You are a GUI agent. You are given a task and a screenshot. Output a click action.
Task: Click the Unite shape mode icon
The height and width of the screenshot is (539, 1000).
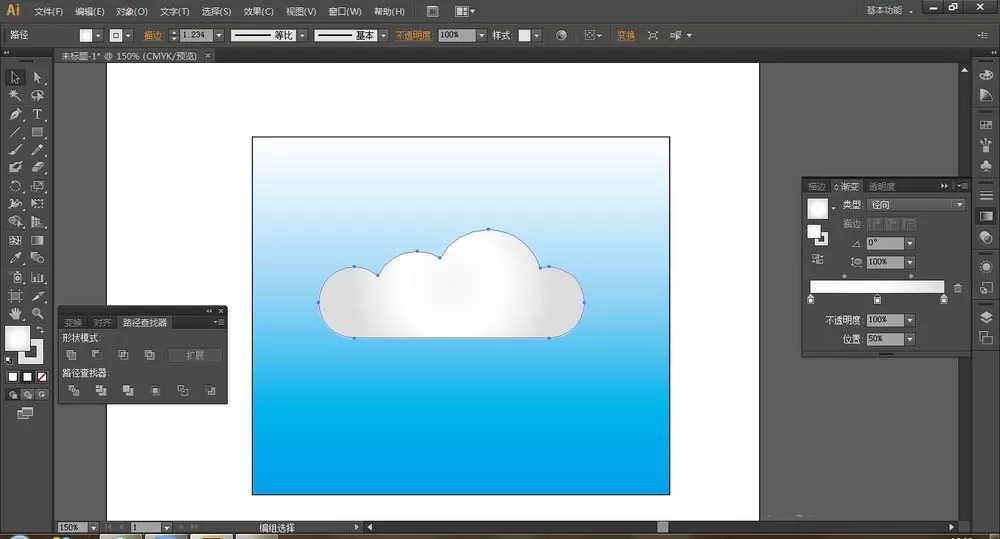pyautogui.click(x=71, y=355)
